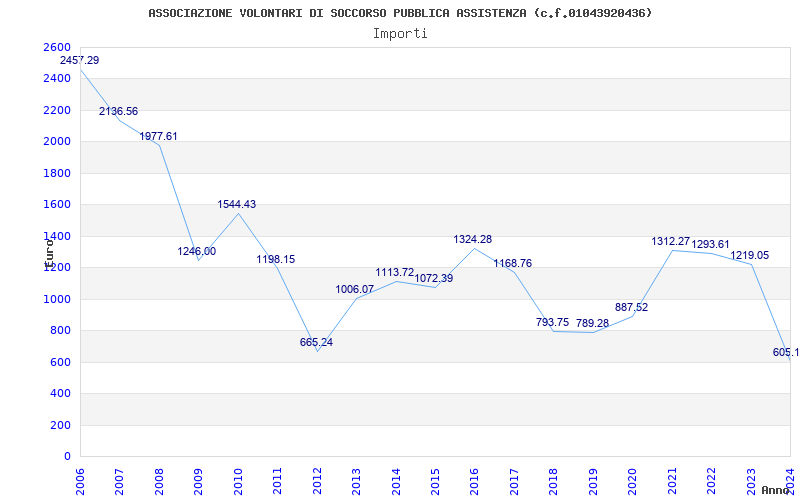Select year 2020 on the x-axis

click(633, 482)
